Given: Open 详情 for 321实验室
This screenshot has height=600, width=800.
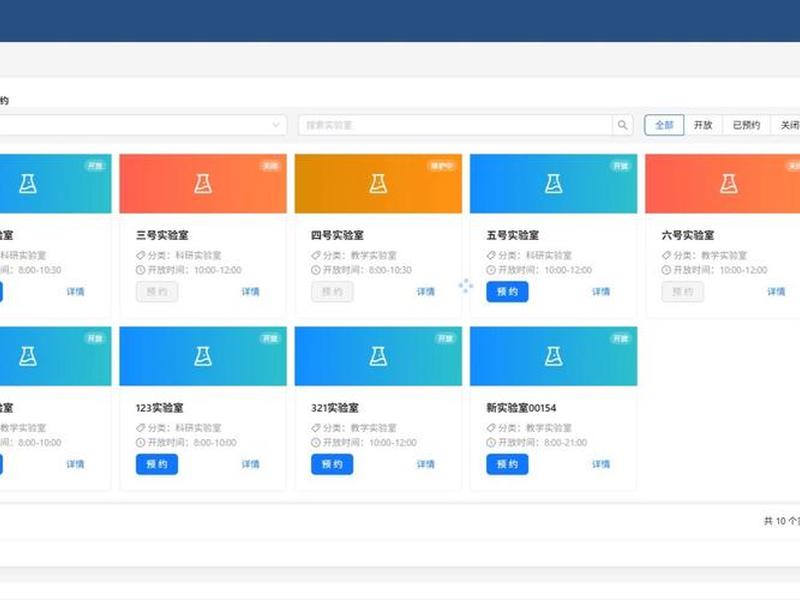Looking at the screenshot, I should pos(426,464).
